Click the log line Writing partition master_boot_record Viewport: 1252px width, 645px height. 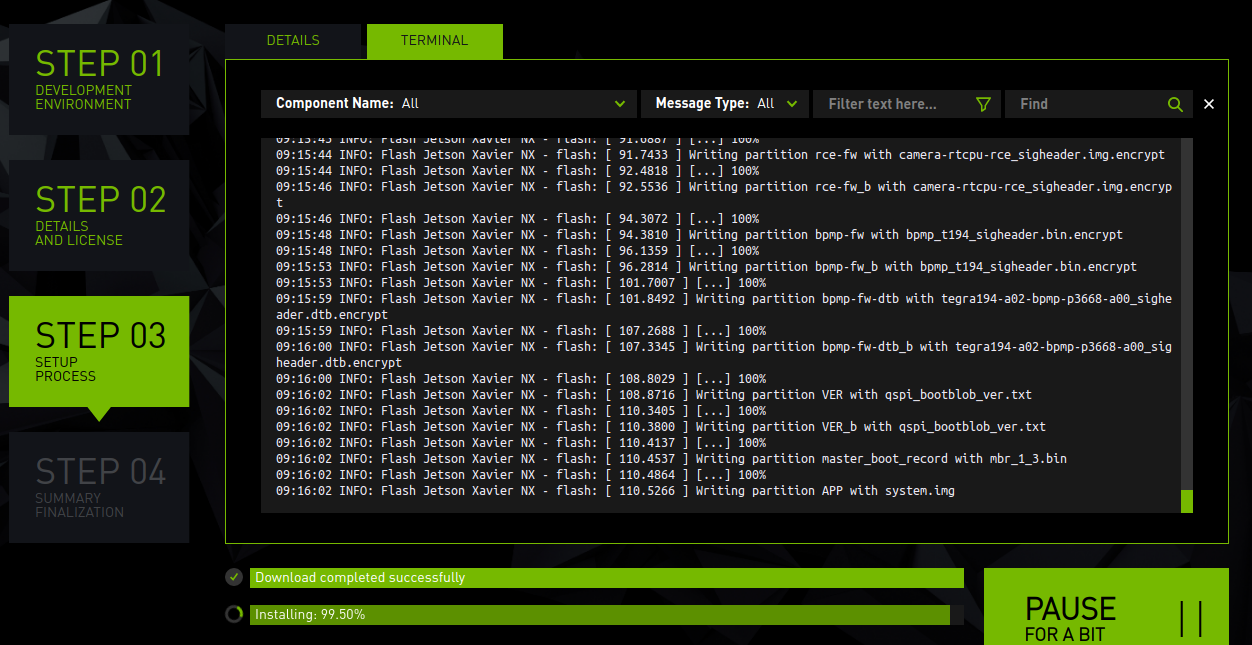pyautogui.click(x=671, y=459)
